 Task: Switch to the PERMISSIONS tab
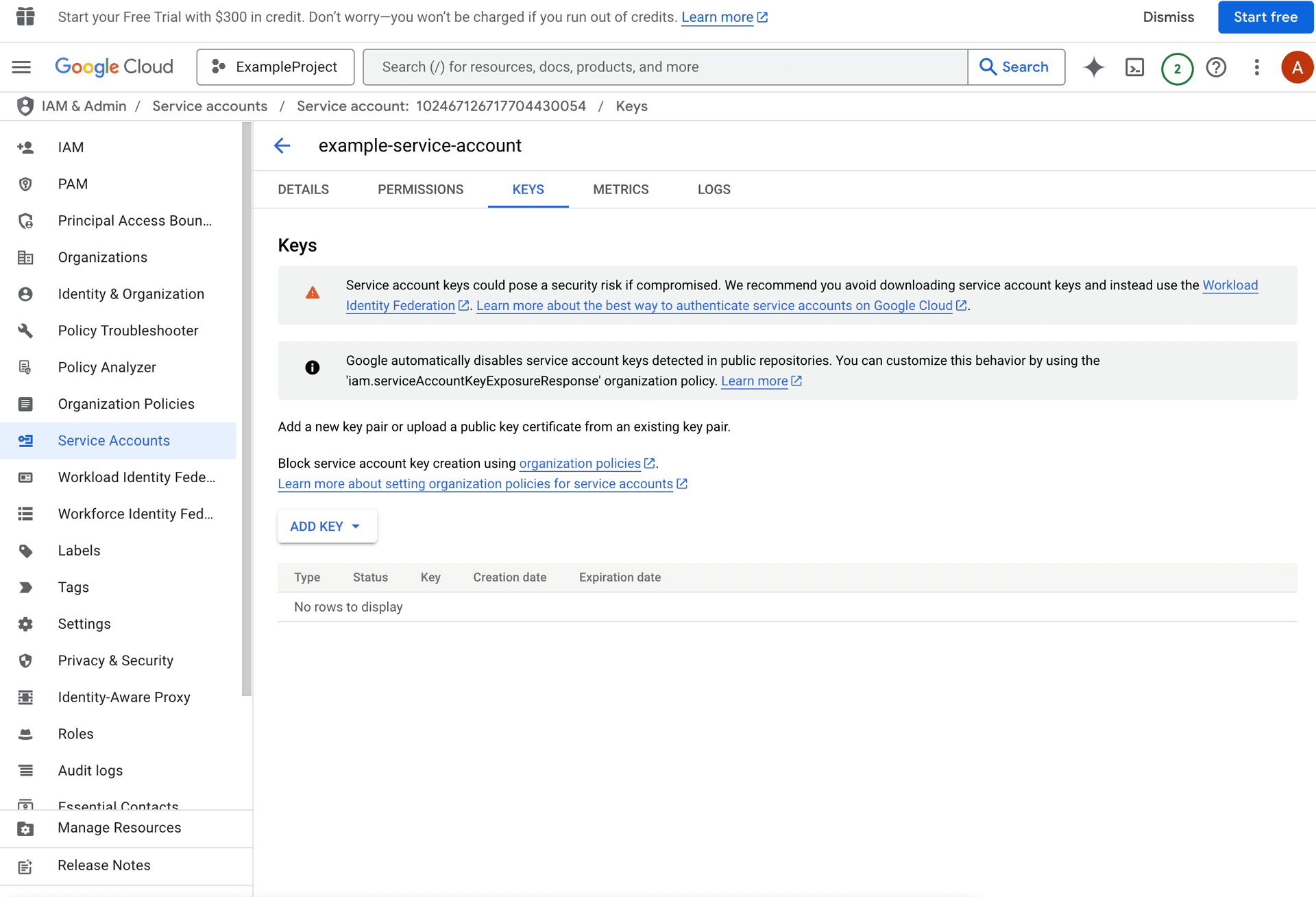(421, 189)
